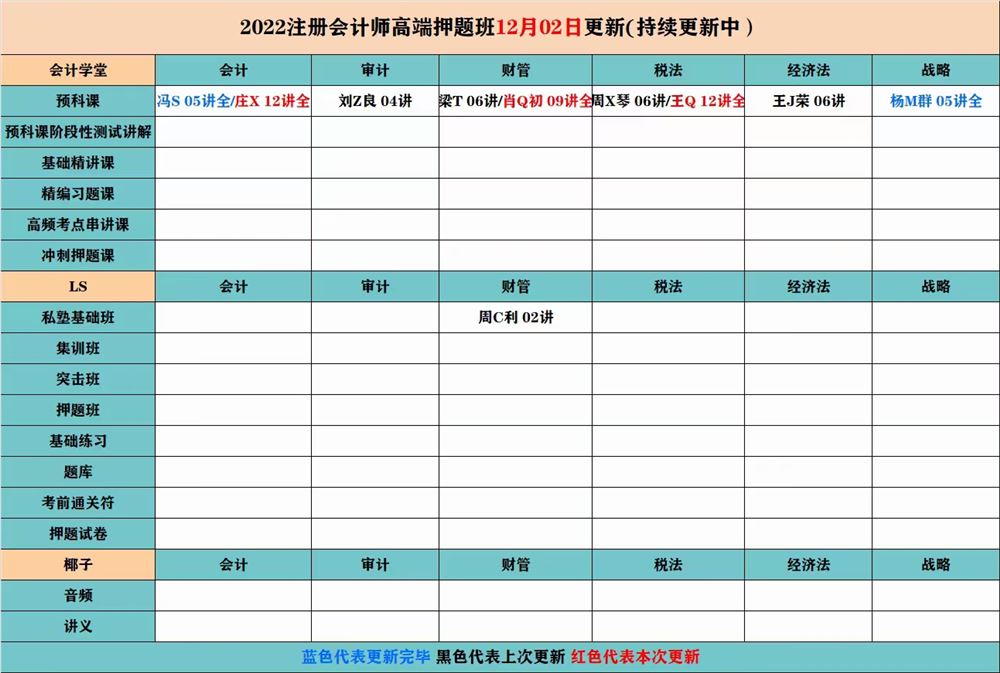
Task: Select '审计' header in the 椰子 row
Action: 375,565
